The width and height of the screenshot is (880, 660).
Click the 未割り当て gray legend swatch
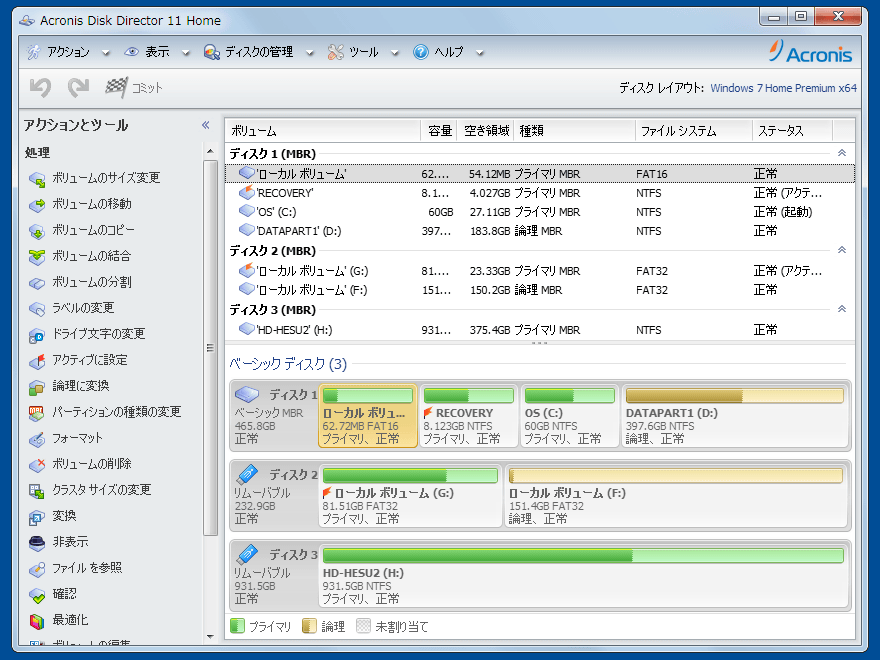click(364, 626)
